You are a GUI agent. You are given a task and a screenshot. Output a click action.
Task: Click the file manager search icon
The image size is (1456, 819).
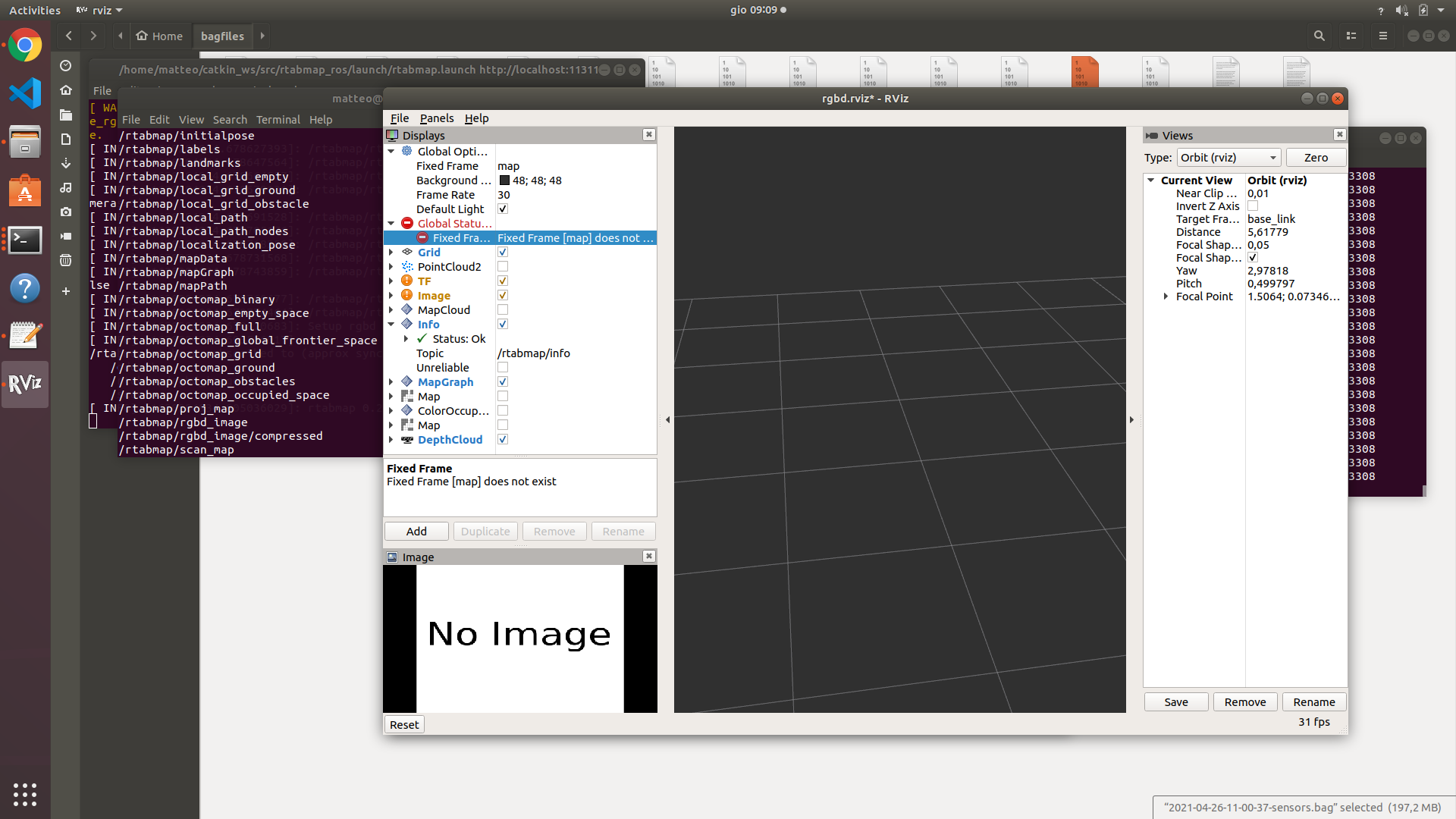click(x=1319, y=36)
